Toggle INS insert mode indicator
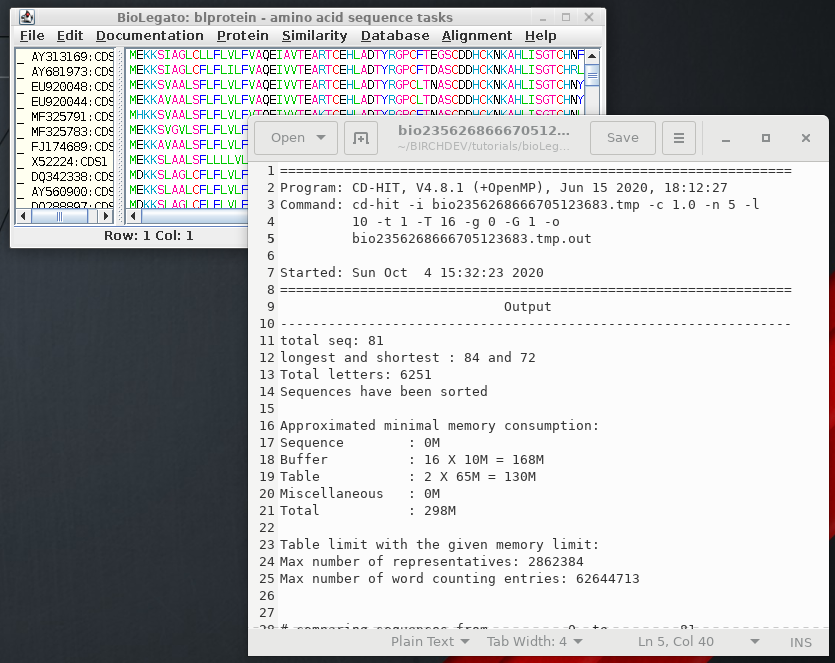Viewport: 835px width, 663px height. point(801,642)
